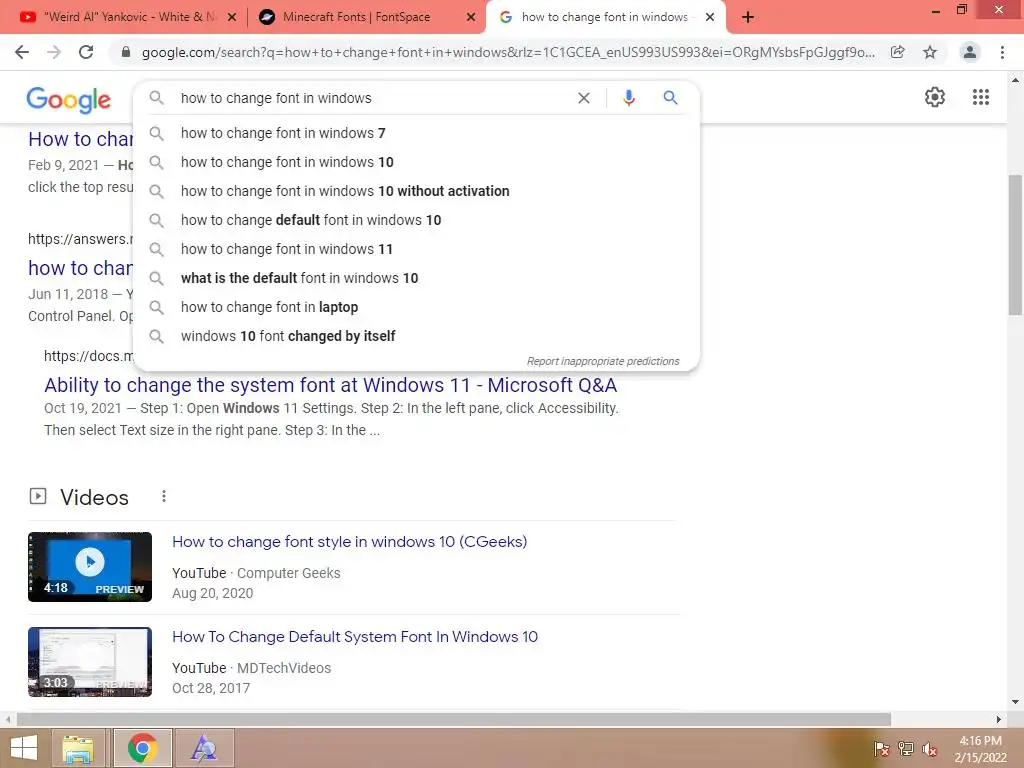This screenshot has width=1024, height=768.
Task: Pick 'what is the default font' suggestion
Action: tap(416, 278)
